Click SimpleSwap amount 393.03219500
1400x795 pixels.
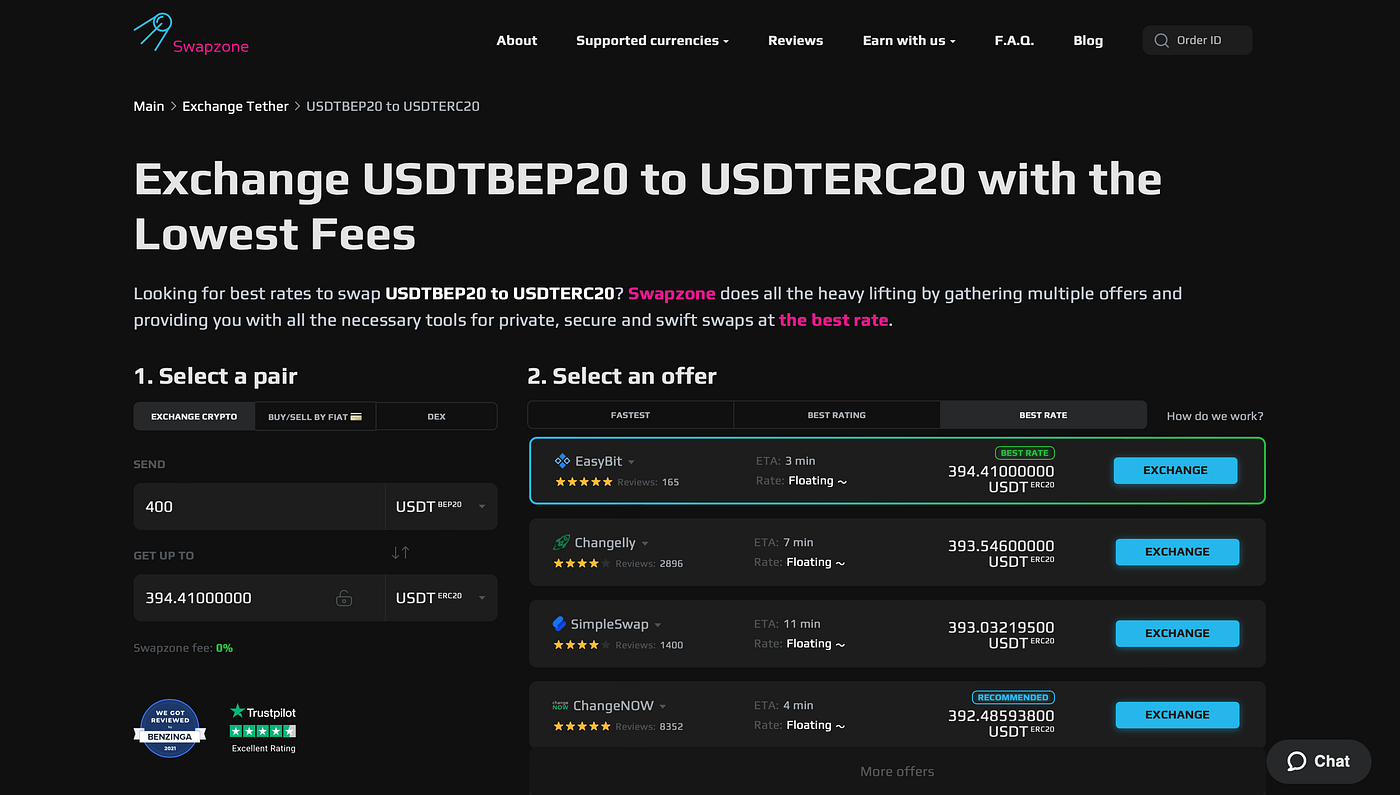click(1001, 628)
